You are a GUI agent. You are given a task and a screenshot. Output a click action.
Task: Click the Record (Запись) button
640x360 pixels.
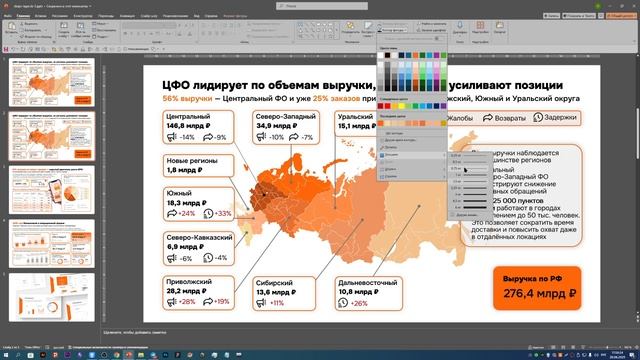pos(551,16)
